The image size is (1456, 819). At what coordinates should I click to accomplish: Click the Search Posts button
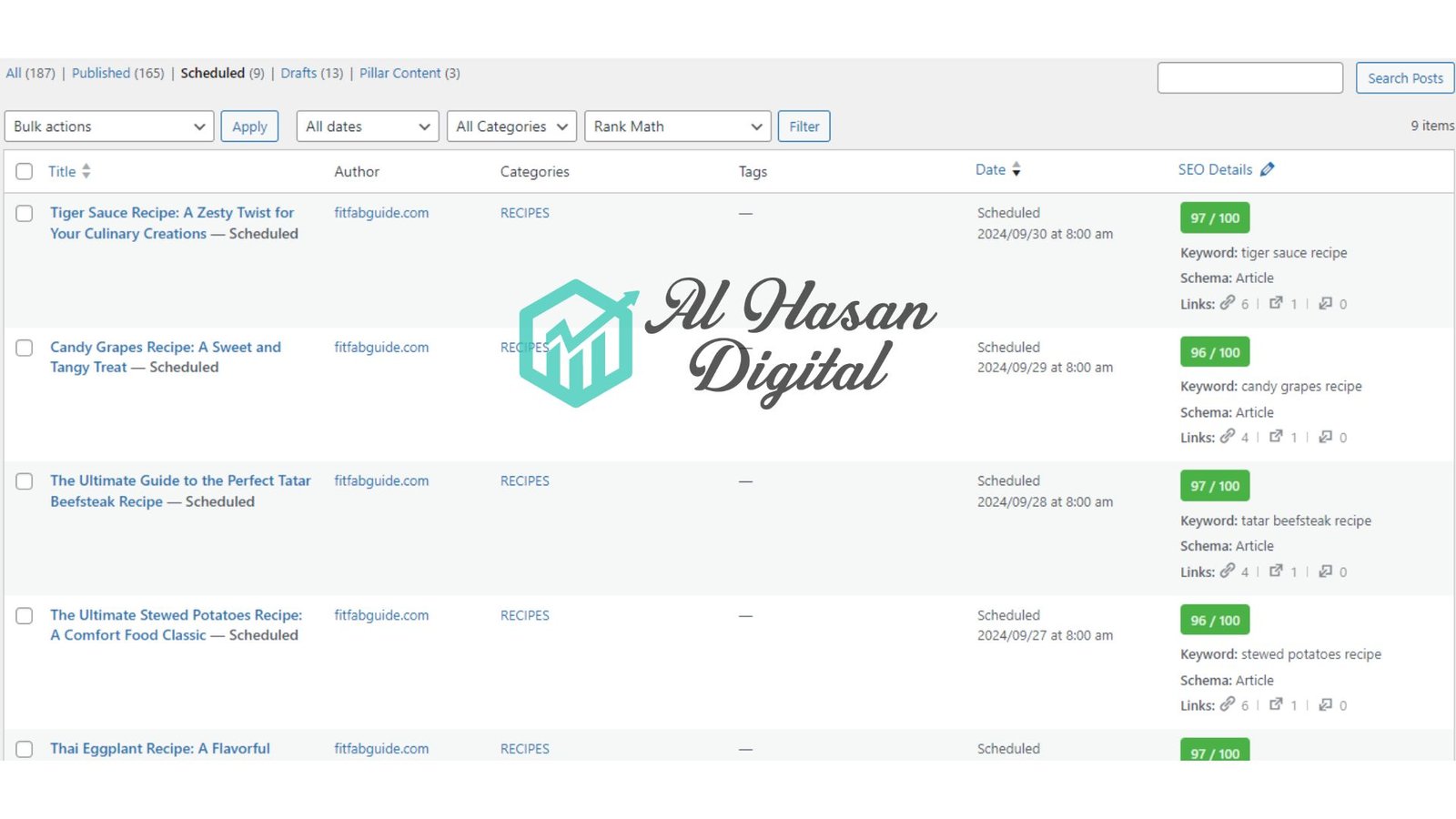click(1405, 78)
